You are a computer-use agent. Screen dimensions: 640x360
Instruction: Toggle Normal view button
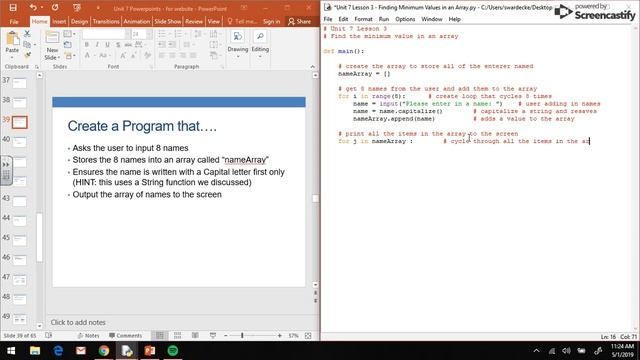click(x=160, y=336)
